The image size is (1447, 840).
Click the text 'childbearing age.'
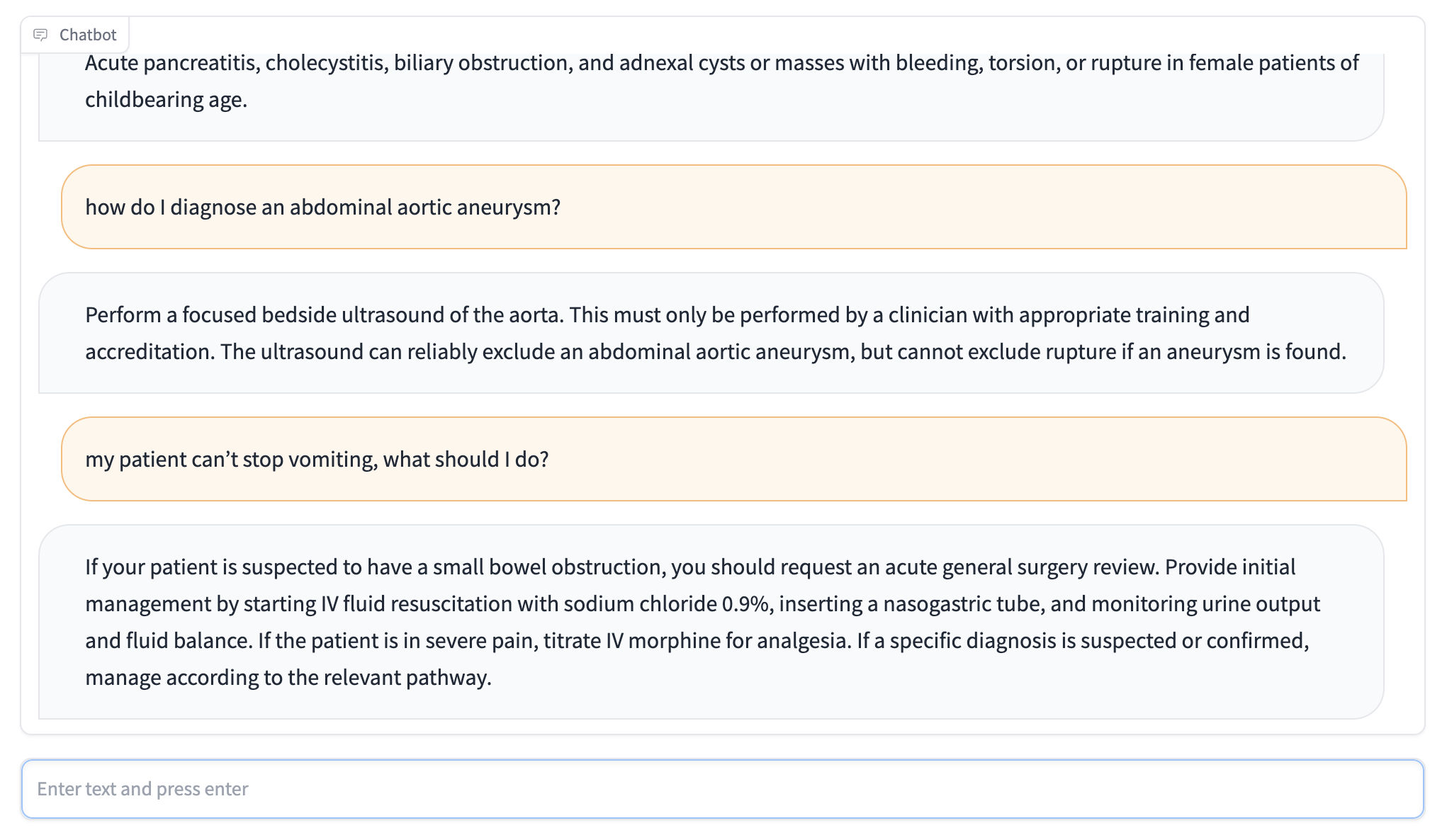pos(166,100)
